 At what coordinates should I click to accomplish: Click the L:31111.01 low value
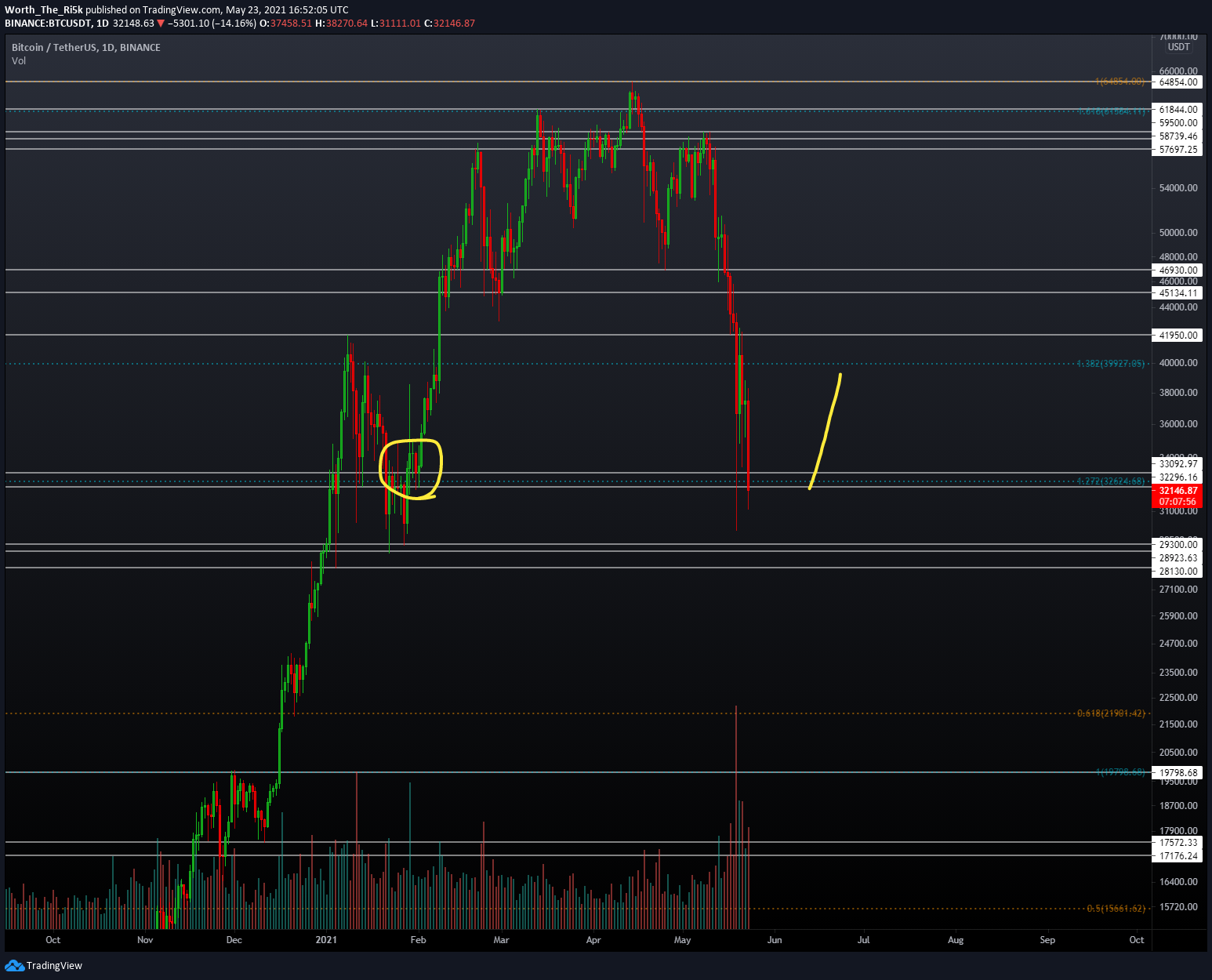(396, 24)
